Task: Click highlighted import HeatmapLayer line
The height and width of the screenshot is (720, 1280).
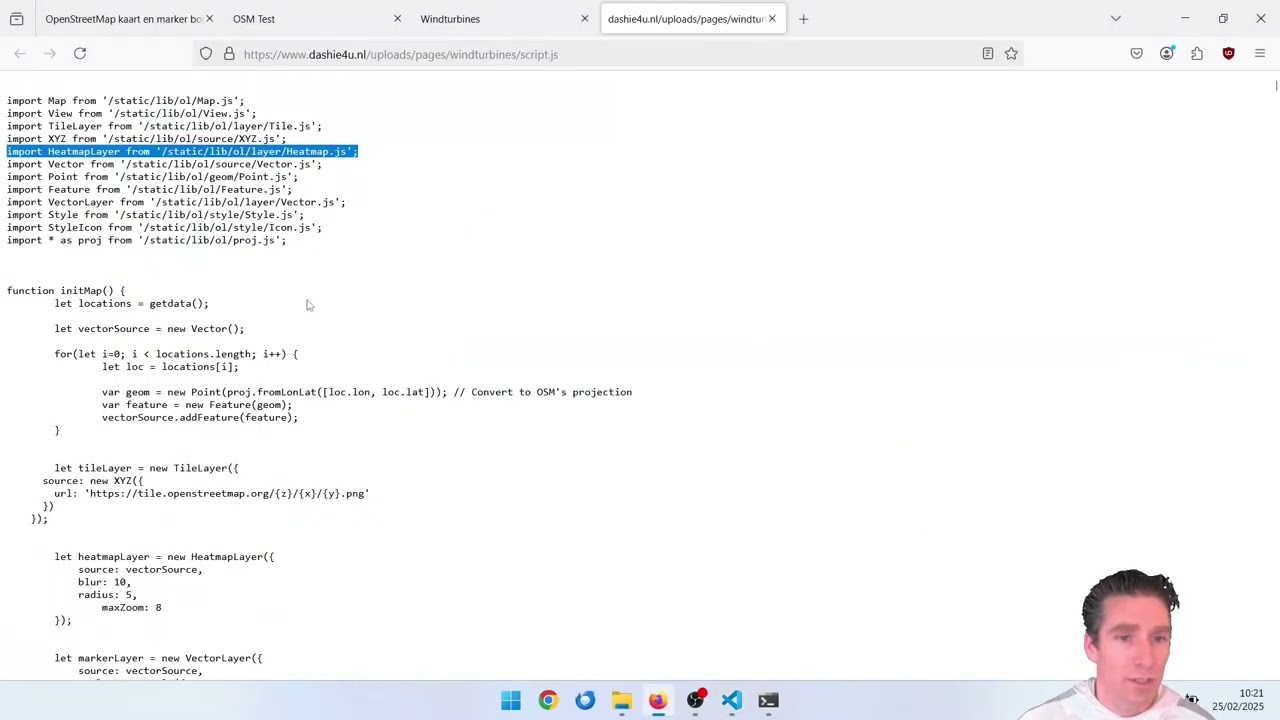Action: (182, 151)
